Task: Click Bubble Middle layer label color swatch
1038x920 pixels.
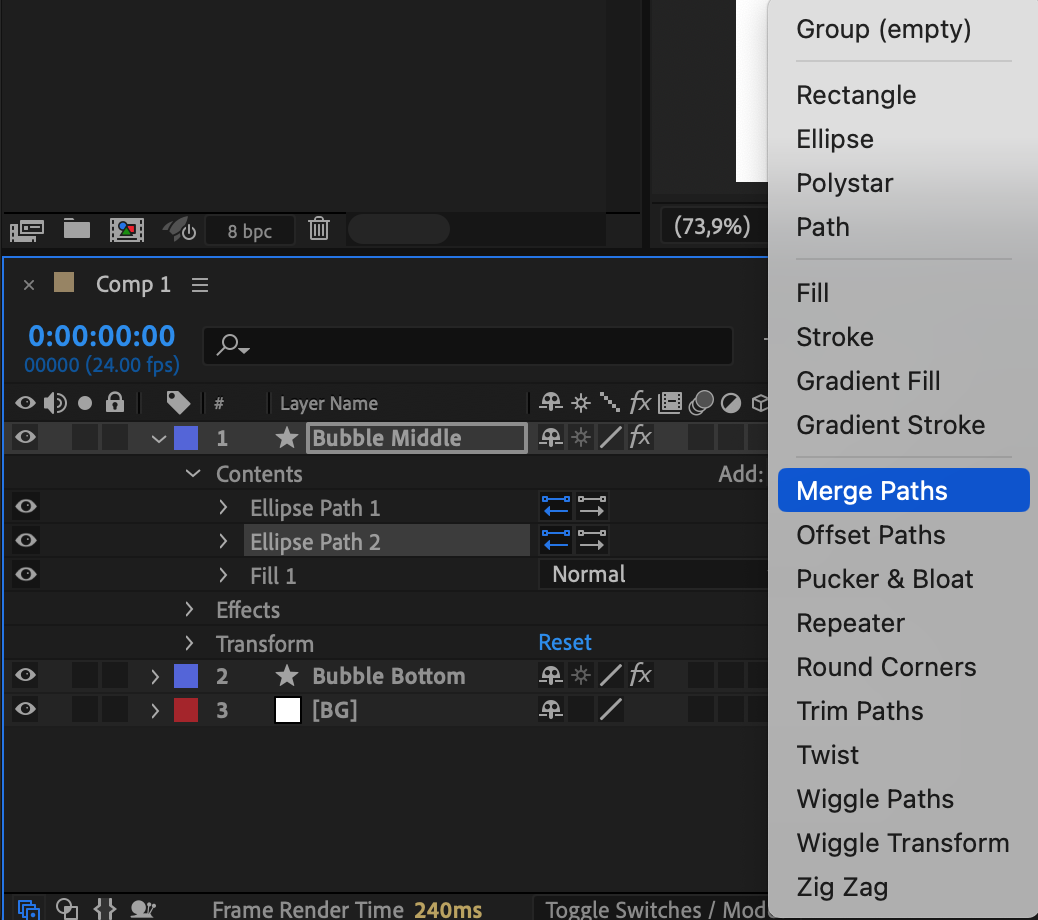Action: pos(186,438)
